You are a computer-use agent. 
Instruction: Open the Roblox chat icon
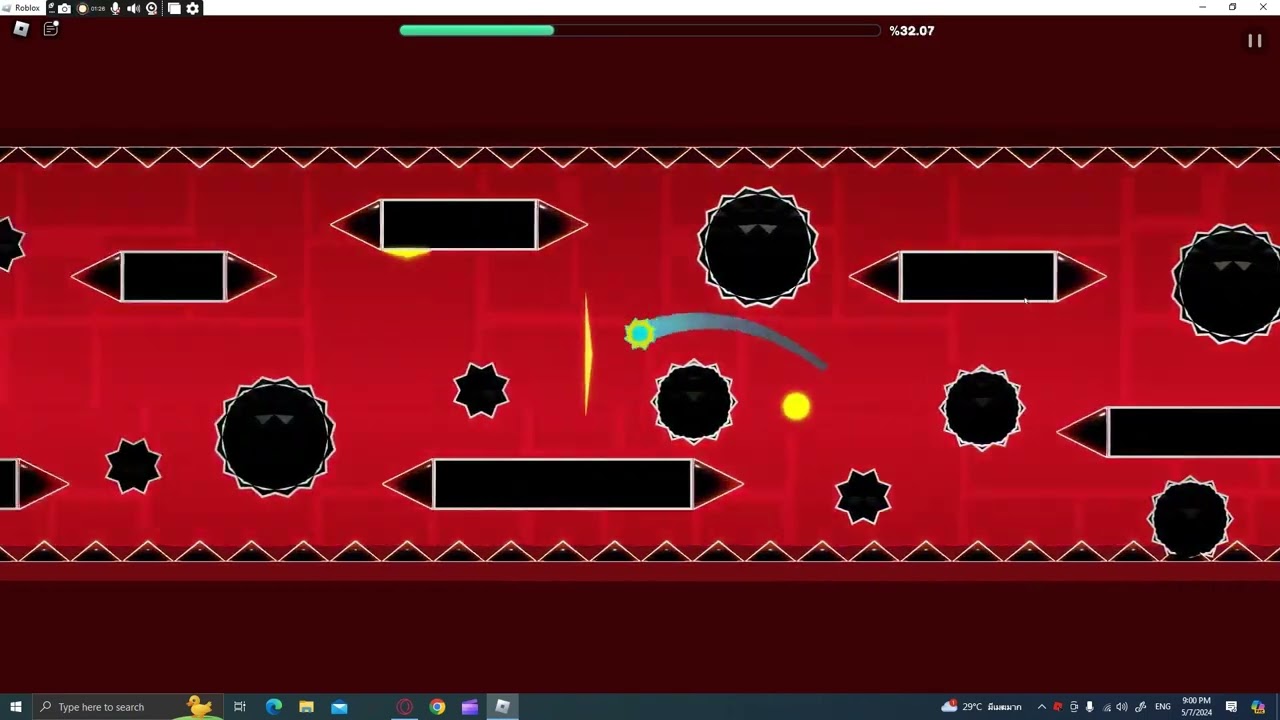51,29
